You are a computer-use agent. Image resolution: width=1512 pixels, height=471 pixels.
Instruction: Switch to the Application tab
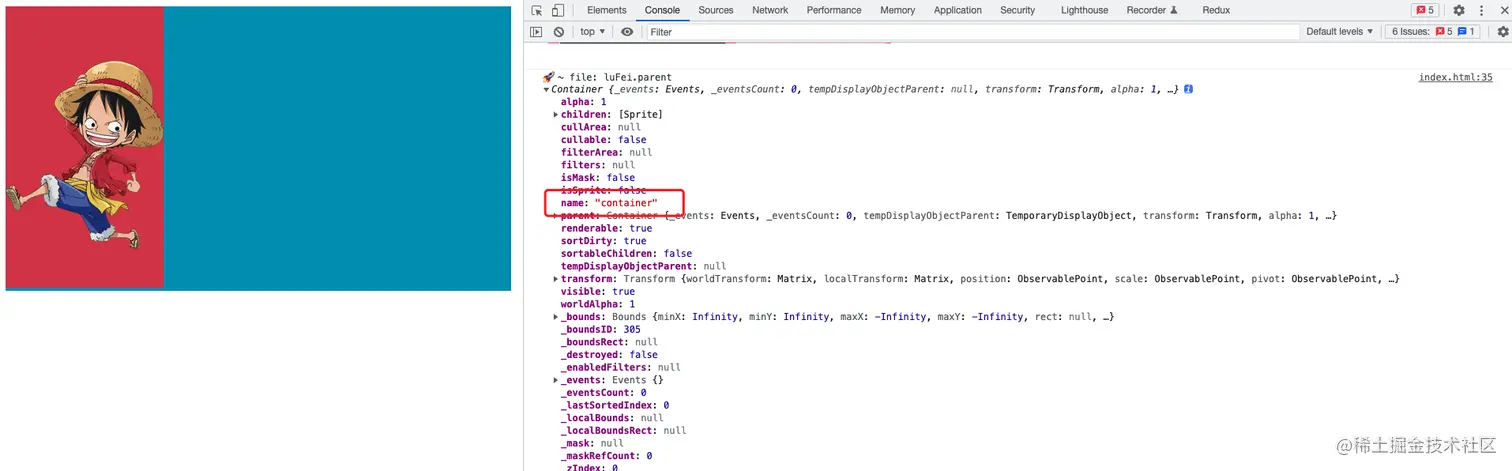[x=958, y=10]
